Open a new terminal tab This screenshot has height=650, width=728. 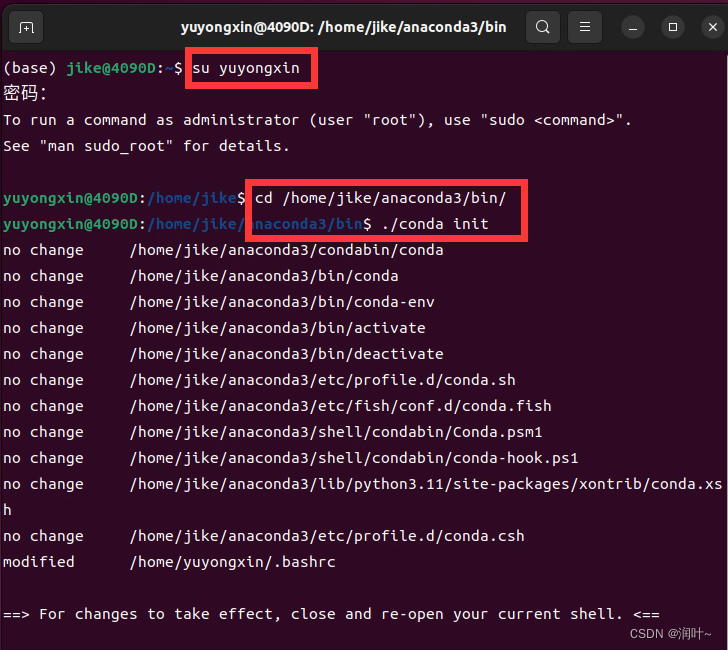coord(26,28)
